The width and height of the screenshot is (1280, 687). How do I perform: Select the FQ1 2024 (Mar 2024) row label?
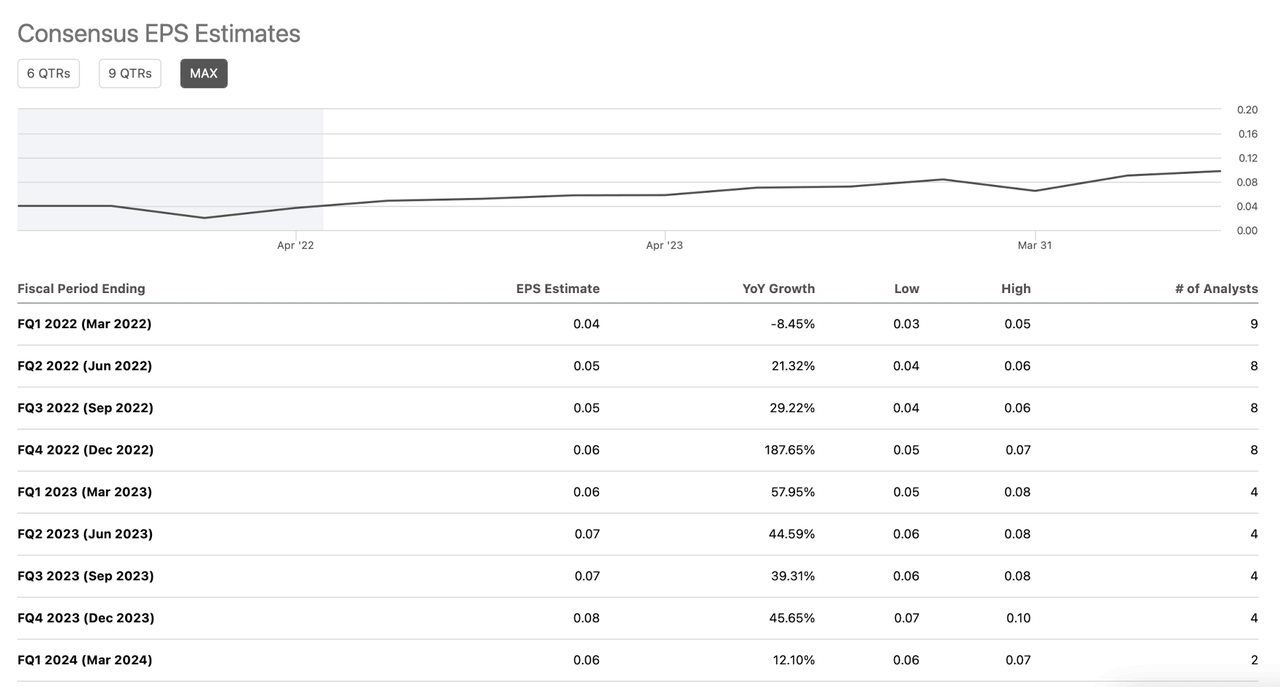(x=85, y=660)
